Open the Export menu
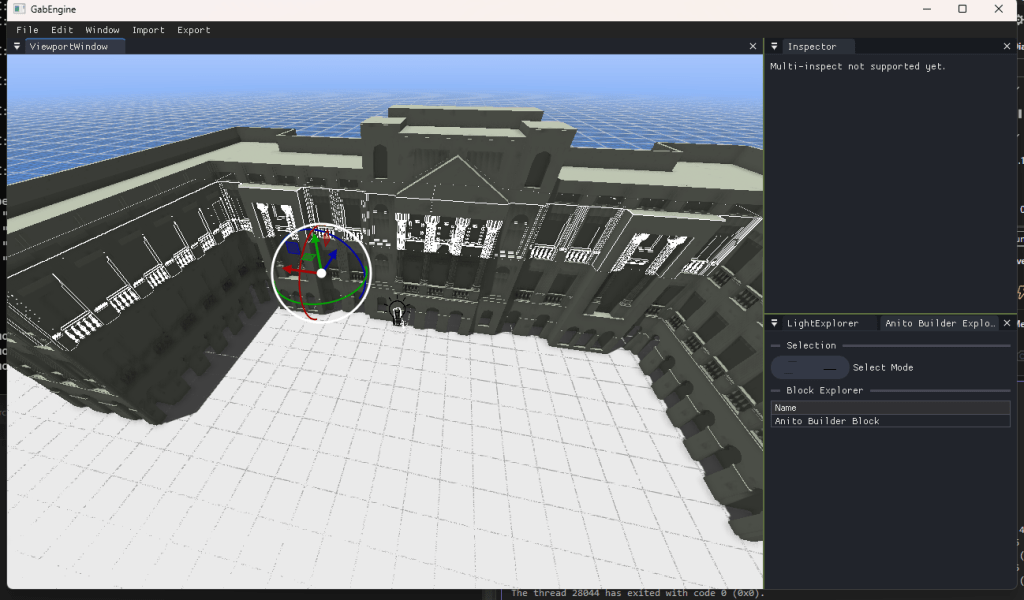Image resolution: width=1024 pixels, height=600 pixels. [x=194, y=30]
